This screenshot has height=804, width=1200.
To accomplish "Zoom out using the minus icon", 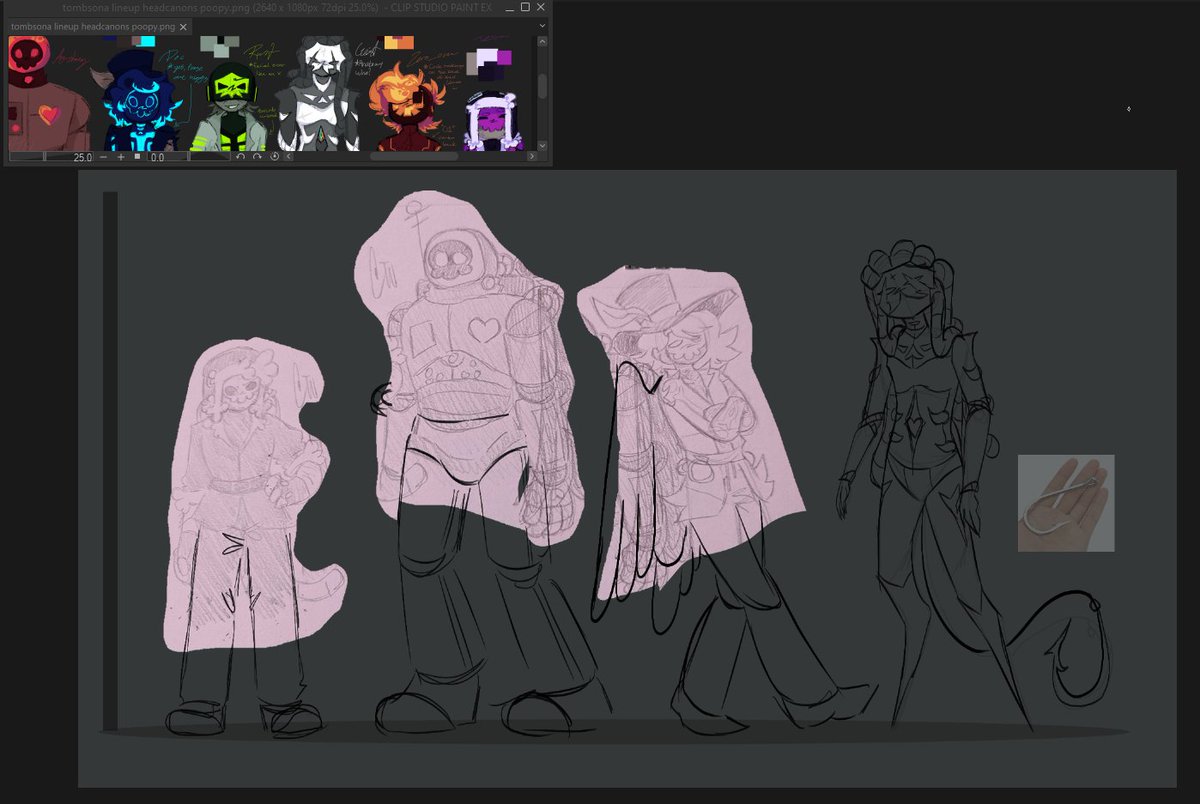I will pyautogui.click(x=102, y=157).
